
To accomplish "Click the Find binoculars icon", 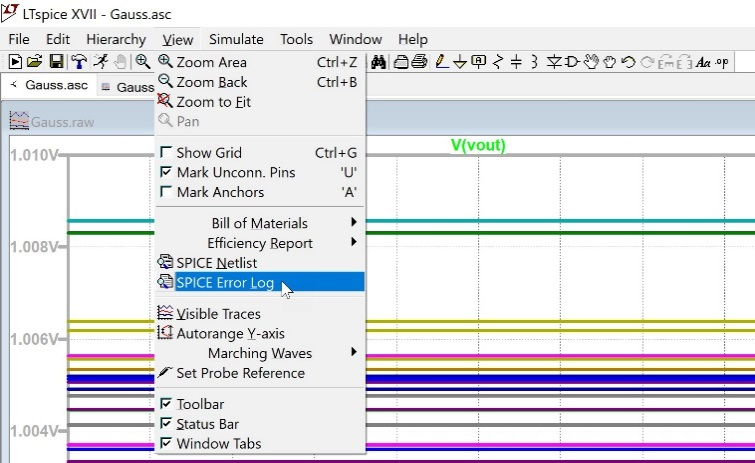I will tap(379, 62).
